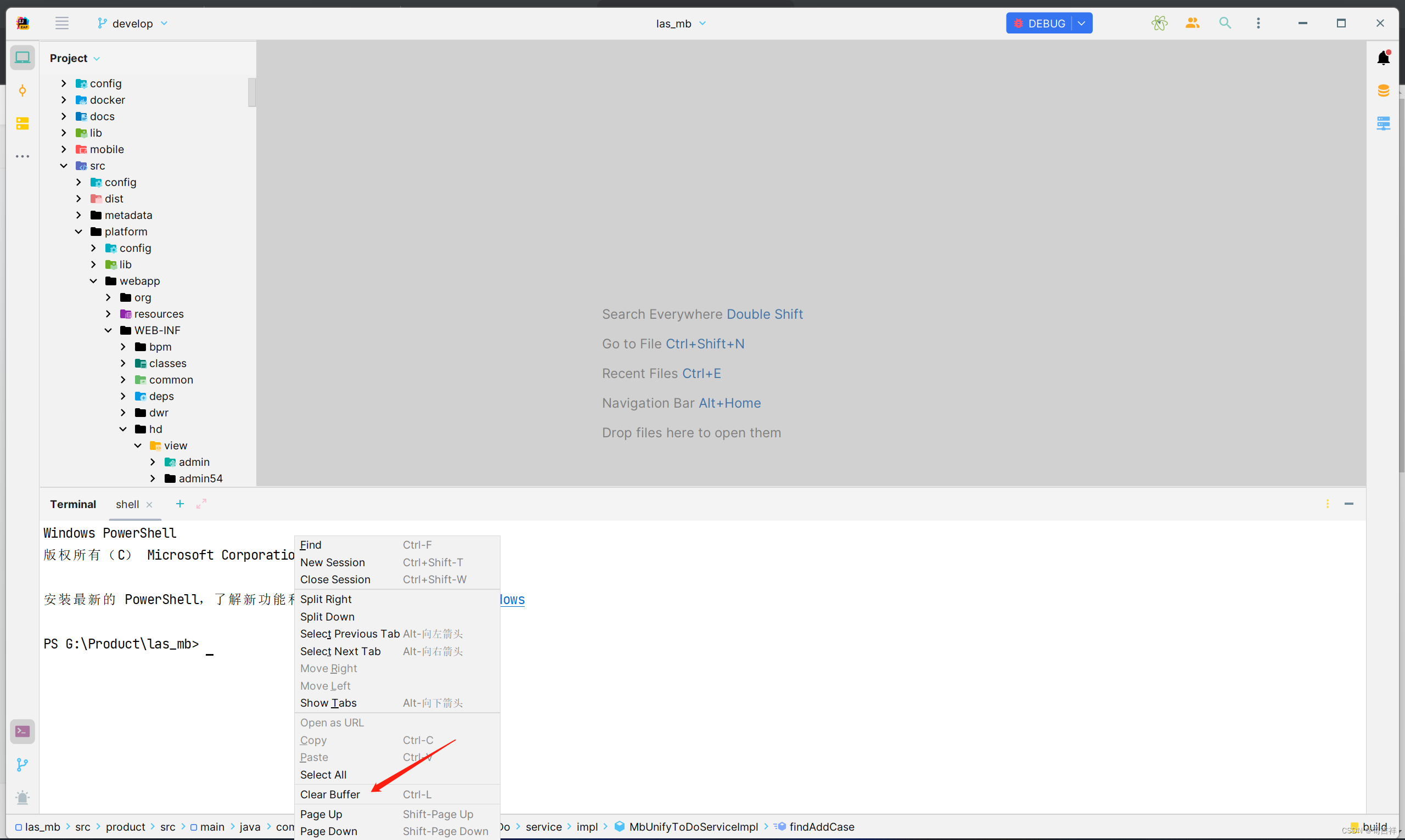
Task: Click the Search Everywhere magnifier icon
Action: [x=1224, y=23]
